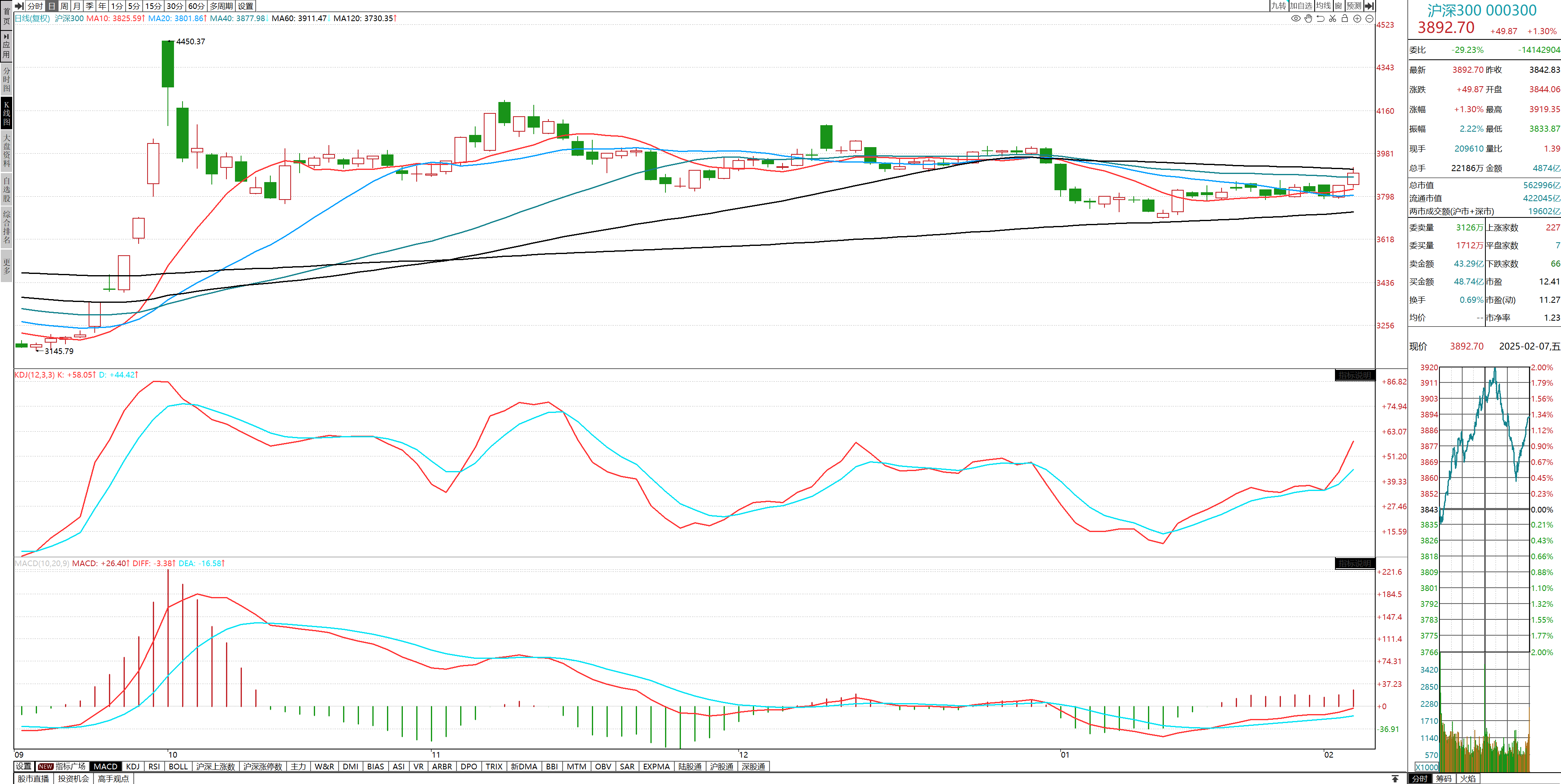This screenshot has width=1561, height=784.
Task: Open the 高手观点 bottom tab
Action: 113,779
